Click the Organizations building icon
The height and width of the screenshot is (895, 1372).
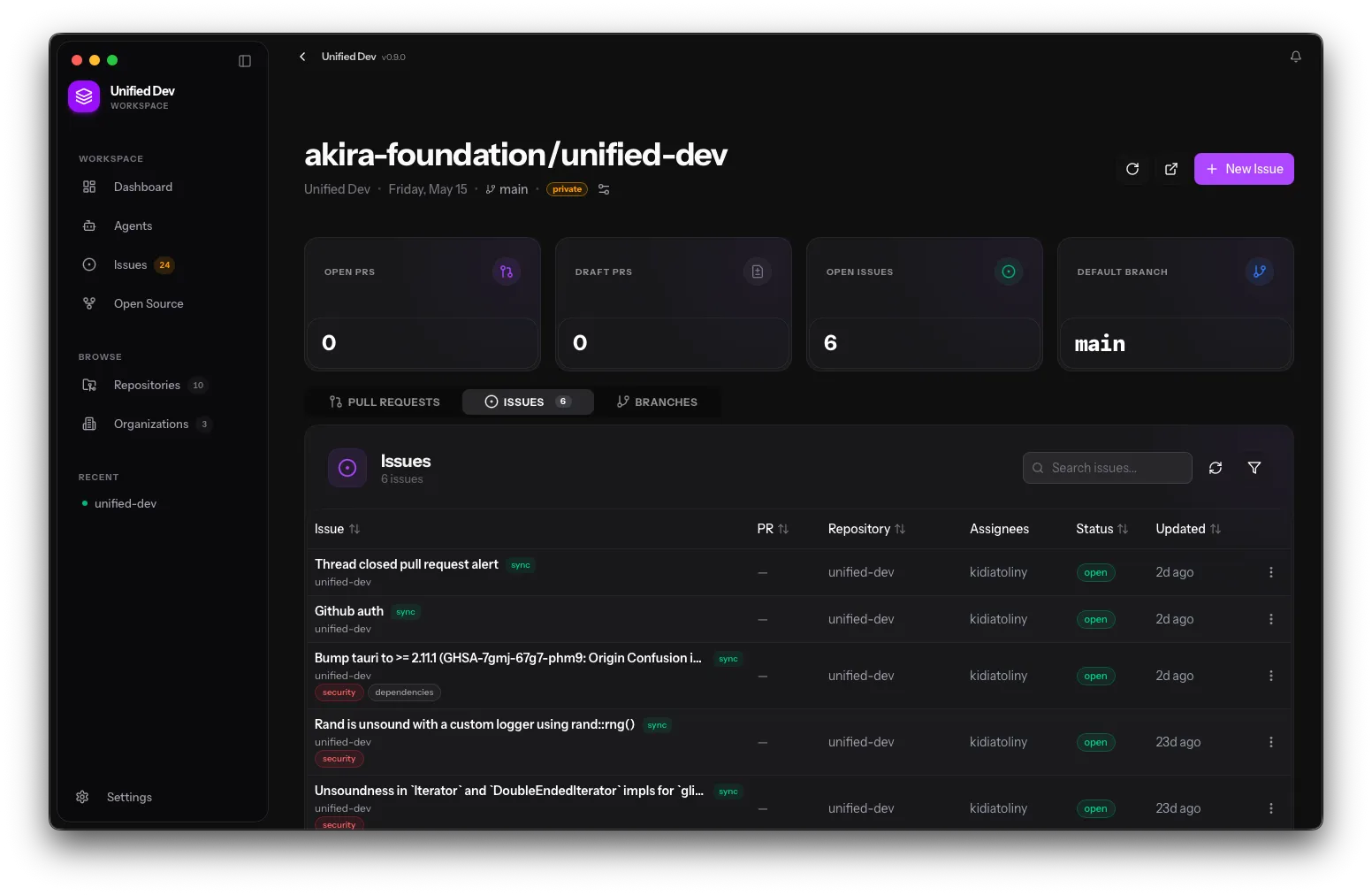[89, 424]
